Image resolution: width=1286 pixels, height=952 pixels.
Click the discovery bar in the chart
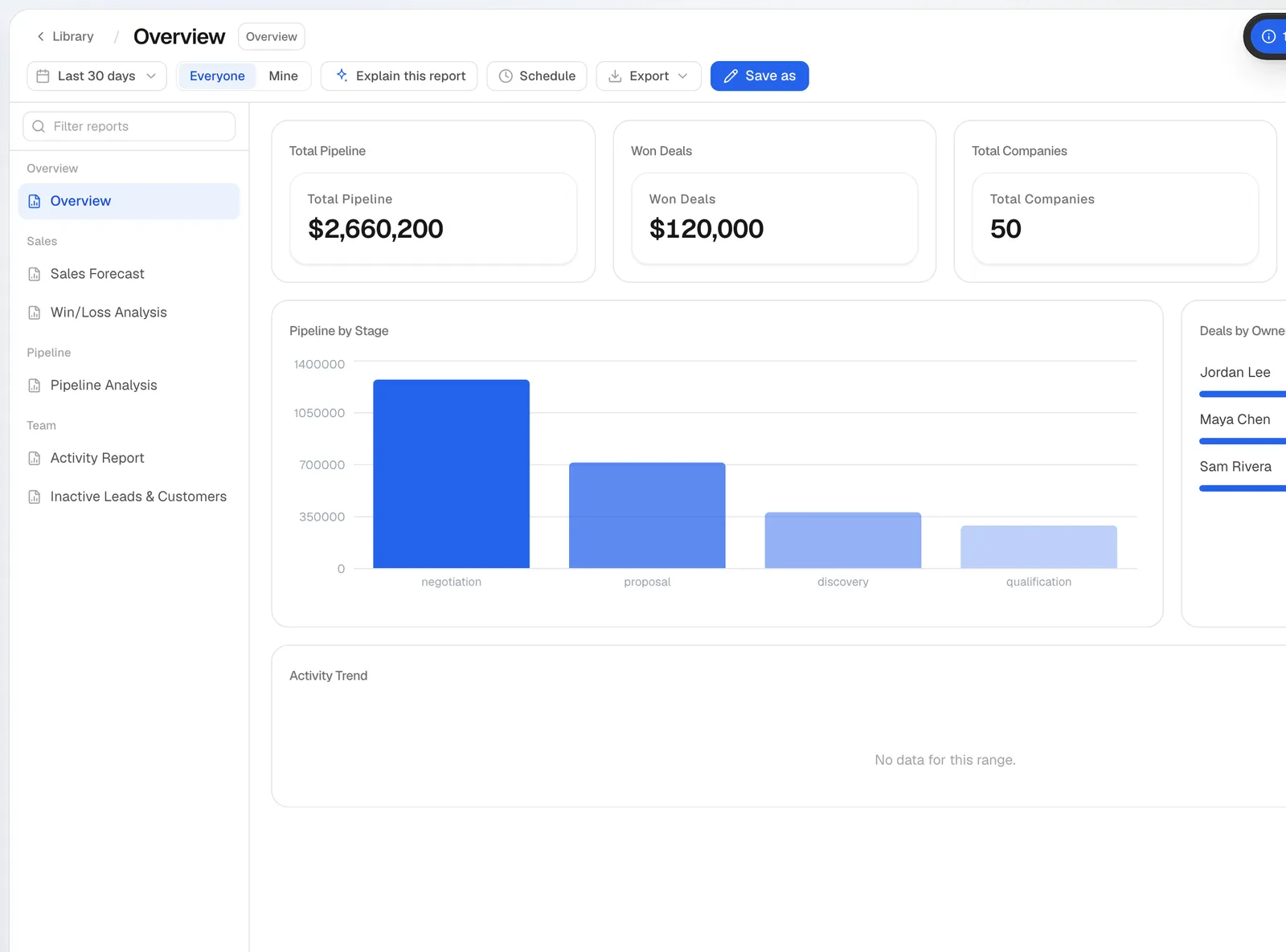pyautogui.click(x=843, y=540)
